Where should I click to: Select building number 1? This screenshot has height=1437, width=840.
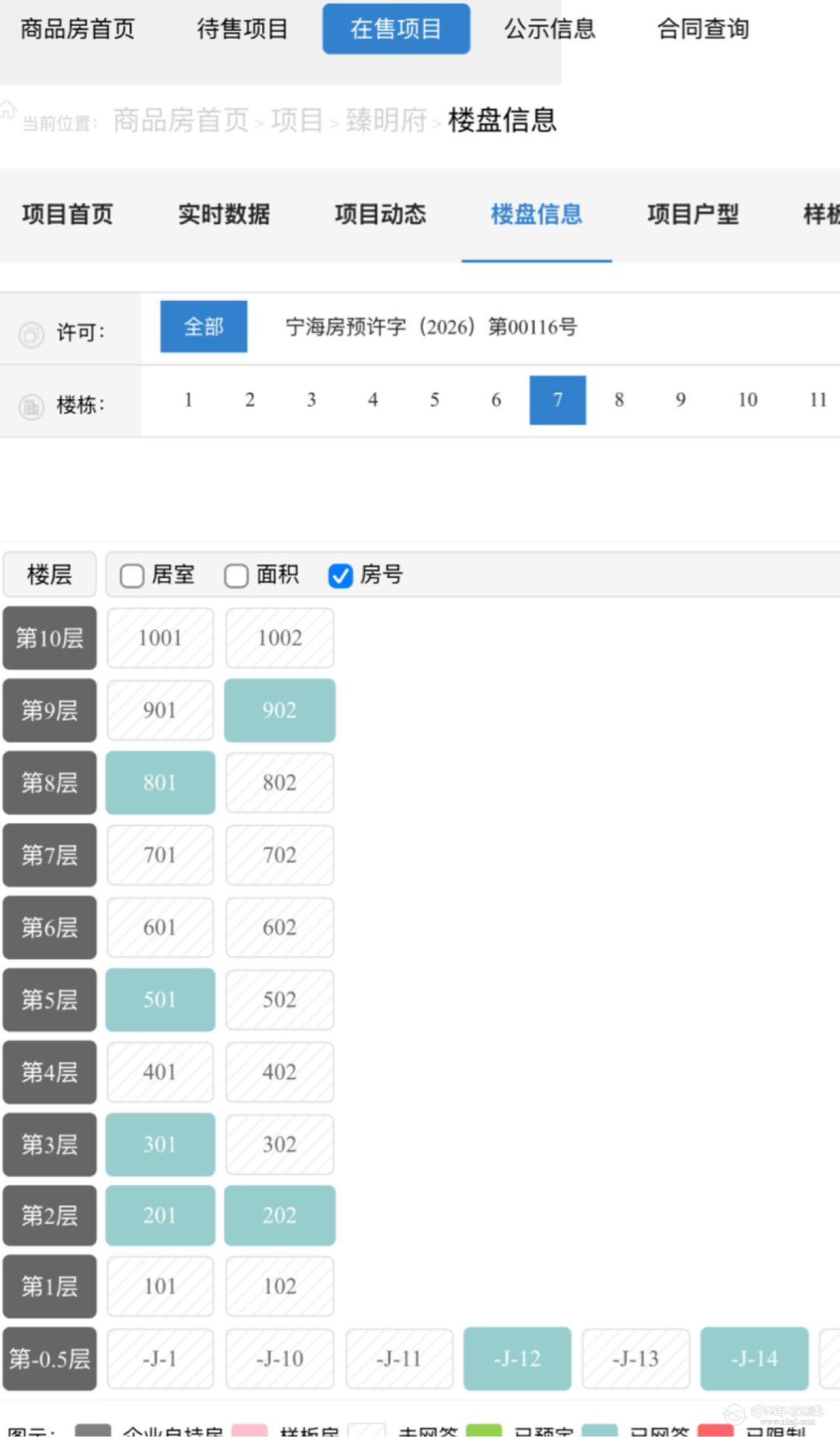point(188,400)
